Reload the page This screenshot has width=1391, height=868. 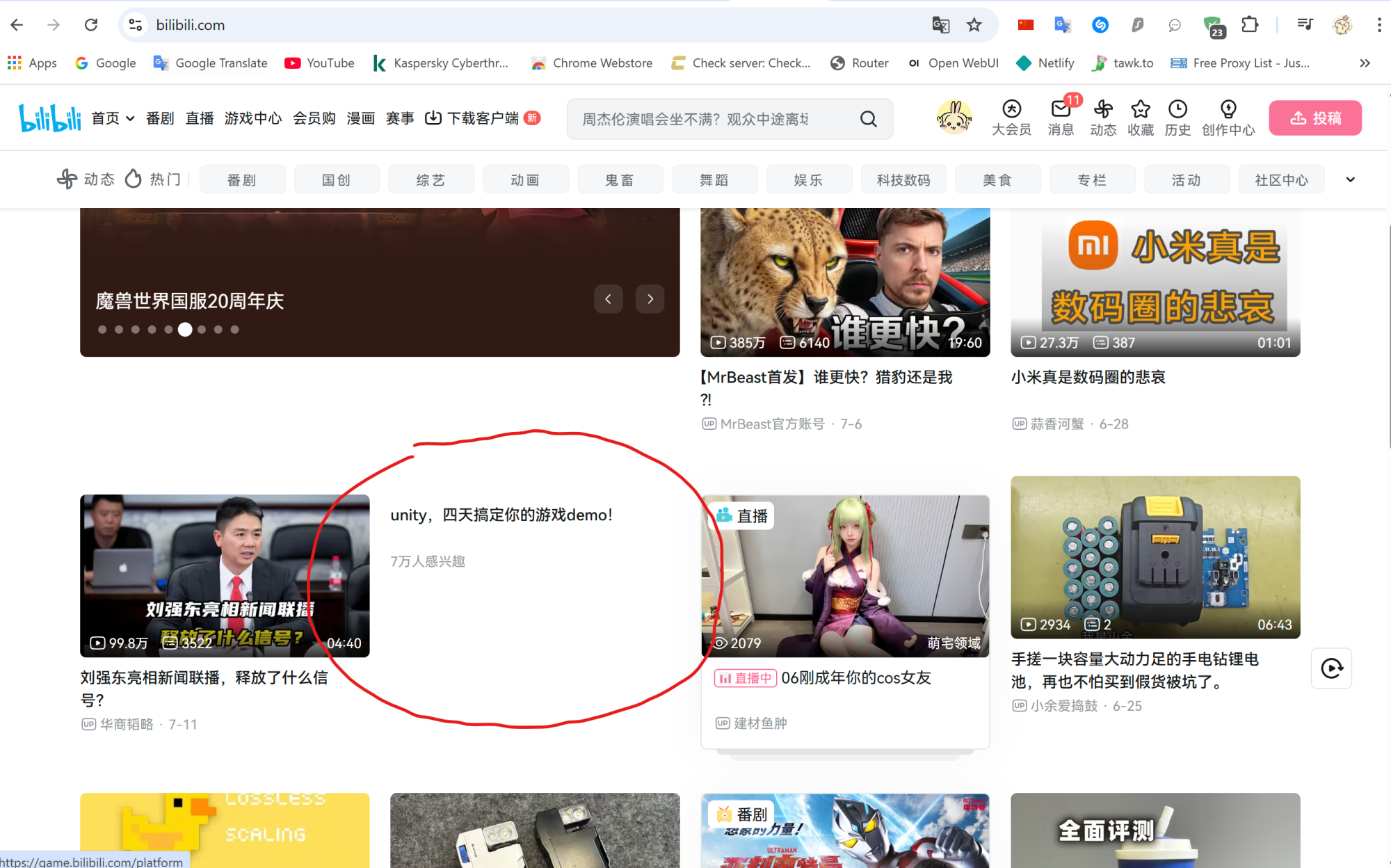91,25
